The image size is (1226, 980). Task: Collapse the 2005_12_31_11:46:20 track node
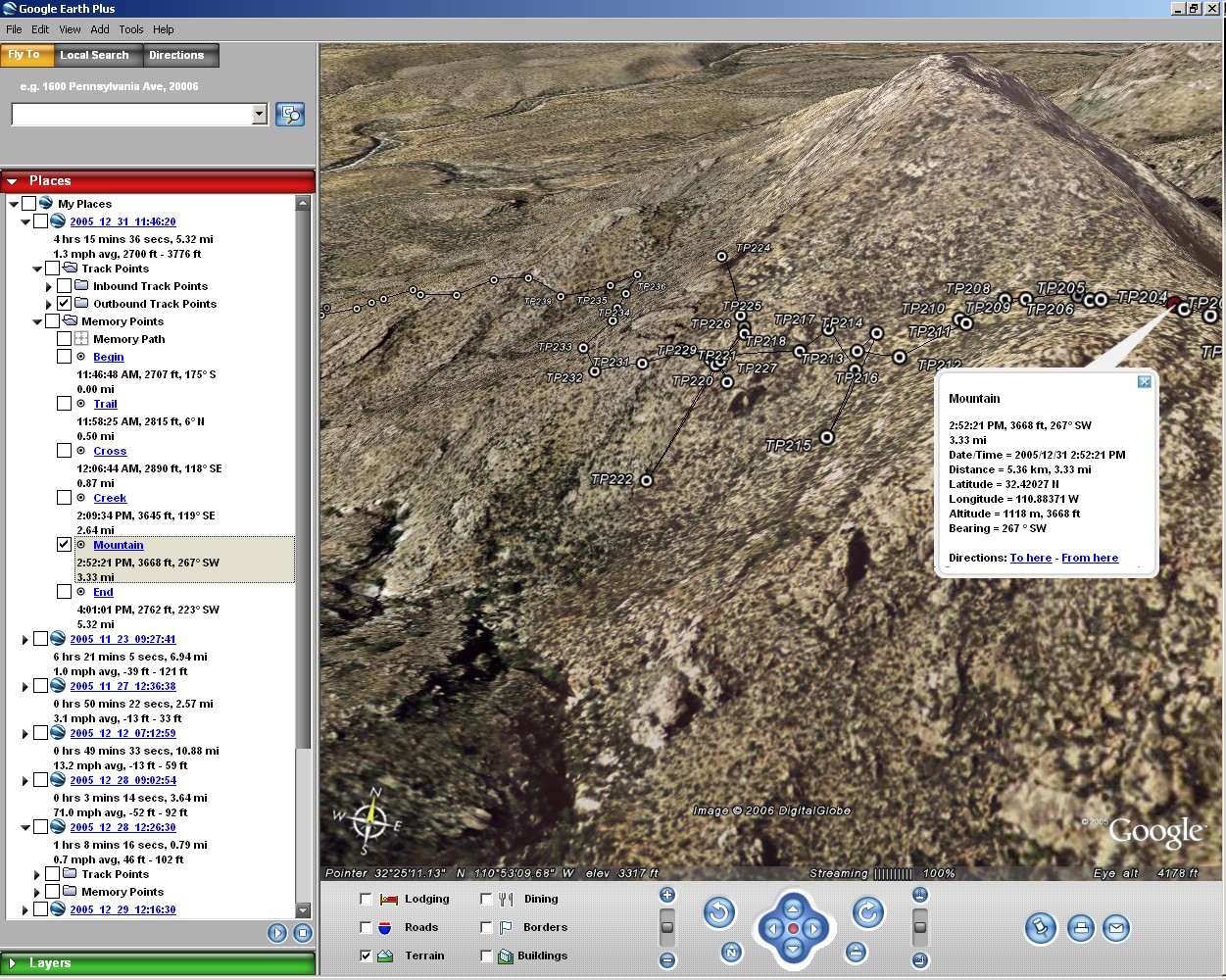[25, 221]
